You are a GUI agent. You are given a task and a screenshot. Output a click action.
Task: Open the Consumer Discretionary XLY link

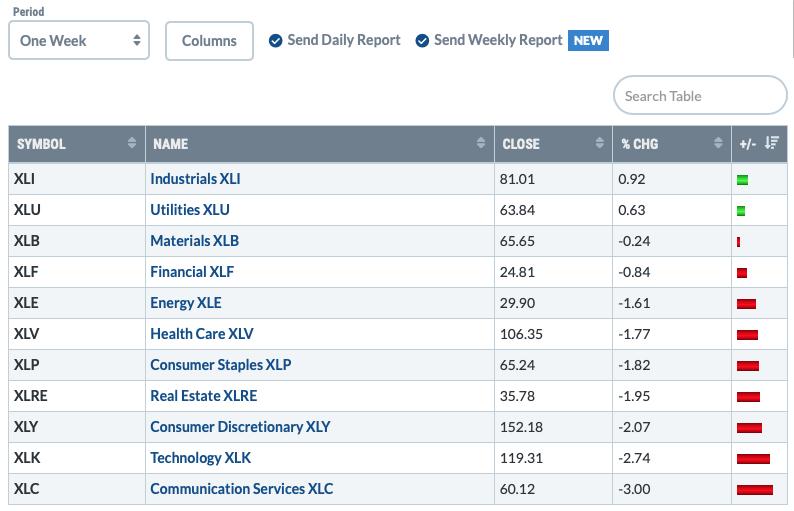[240, 427]
